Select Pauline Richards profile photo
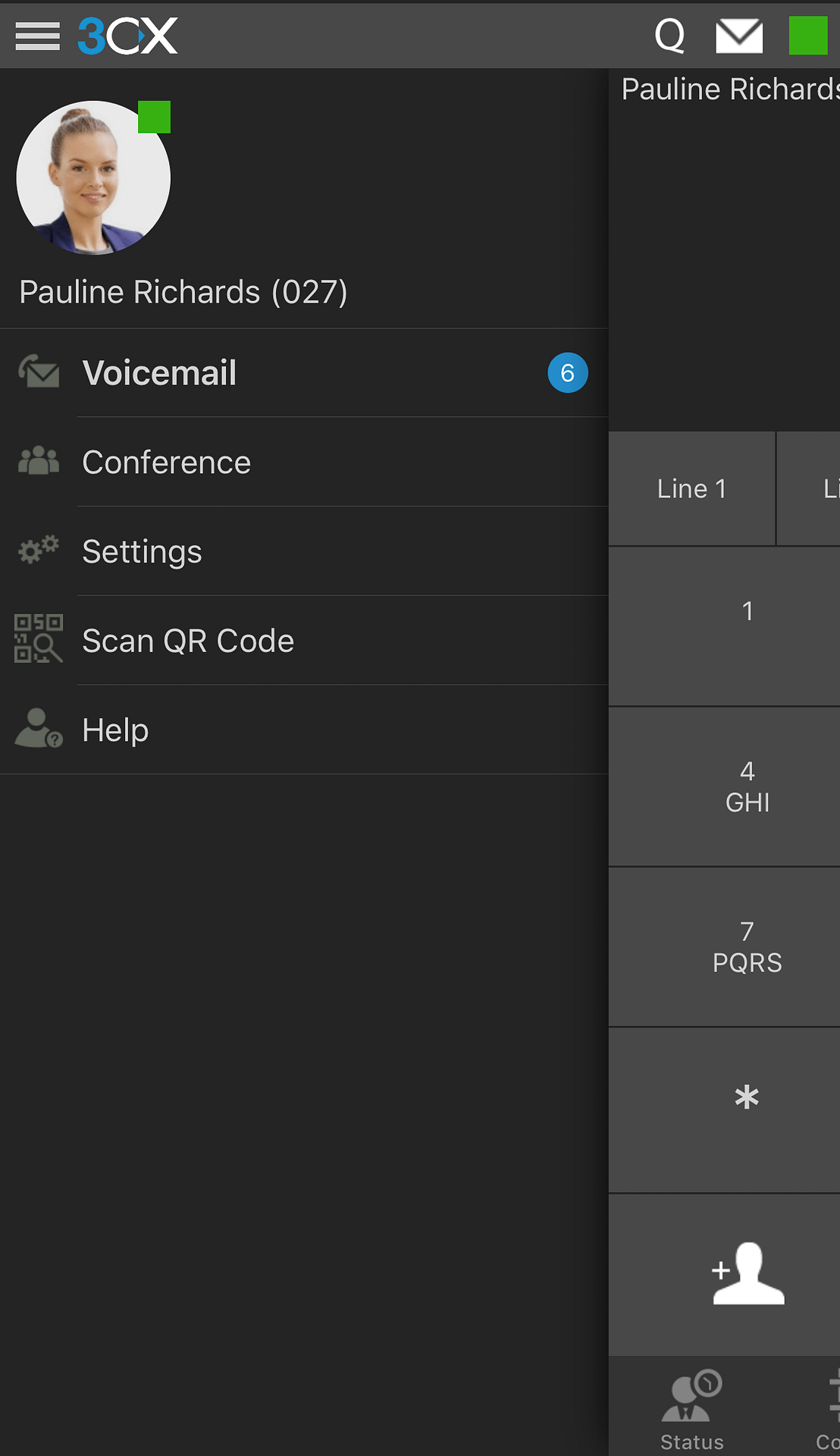Screen dimensions: 840x1456 93,177
